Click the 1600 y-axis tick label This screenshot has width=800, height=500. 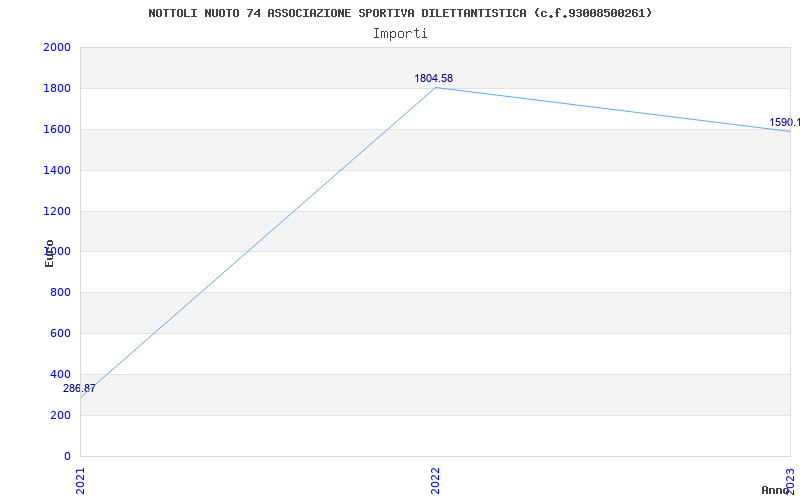[57, 130]
